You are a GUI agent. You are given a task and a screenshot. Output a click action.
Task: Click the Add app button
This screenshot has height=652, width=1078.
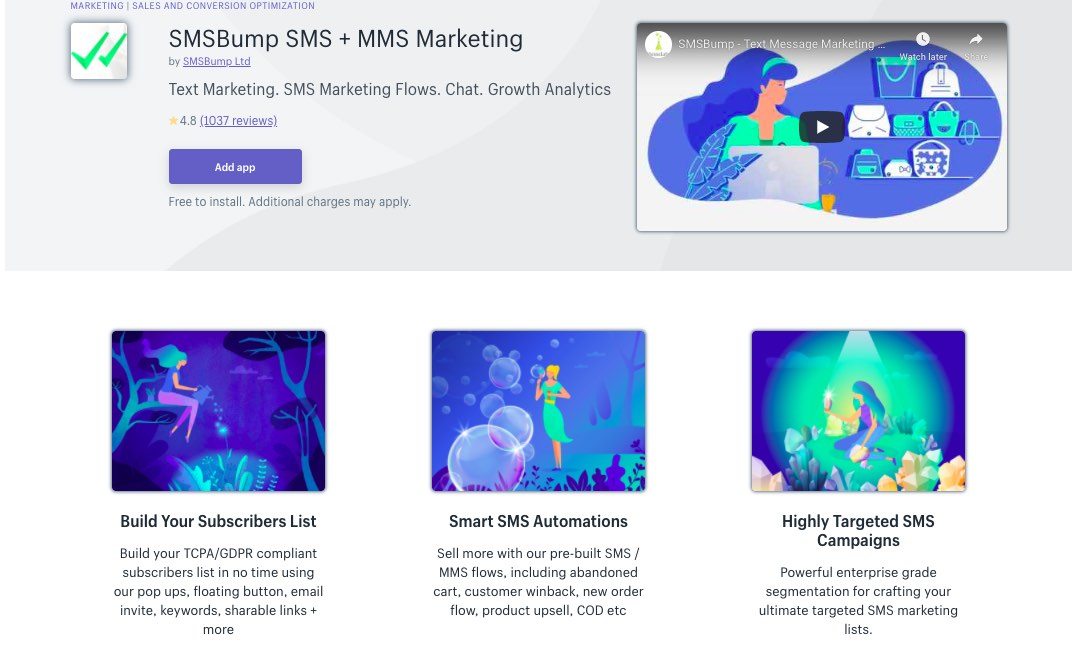point(235,166)
